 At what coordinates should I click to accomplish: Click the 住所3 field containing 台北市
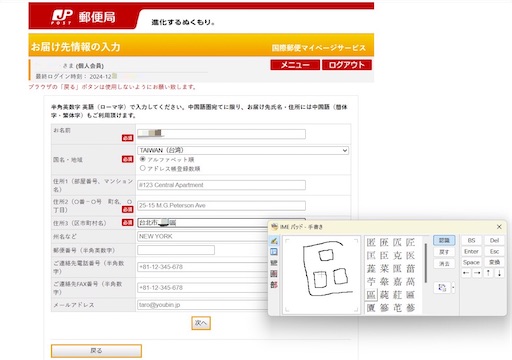coord(203,223)
